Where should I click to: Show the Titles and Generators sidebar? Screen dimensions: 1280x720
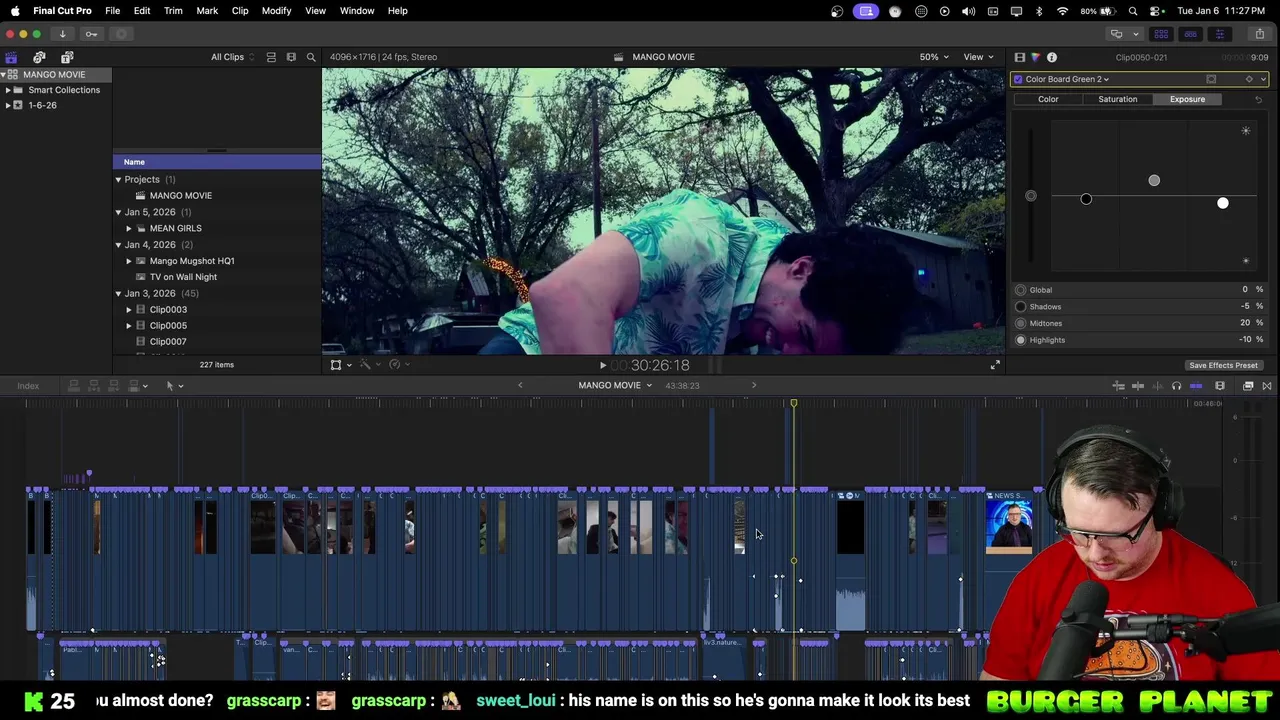tap(67, 57)
